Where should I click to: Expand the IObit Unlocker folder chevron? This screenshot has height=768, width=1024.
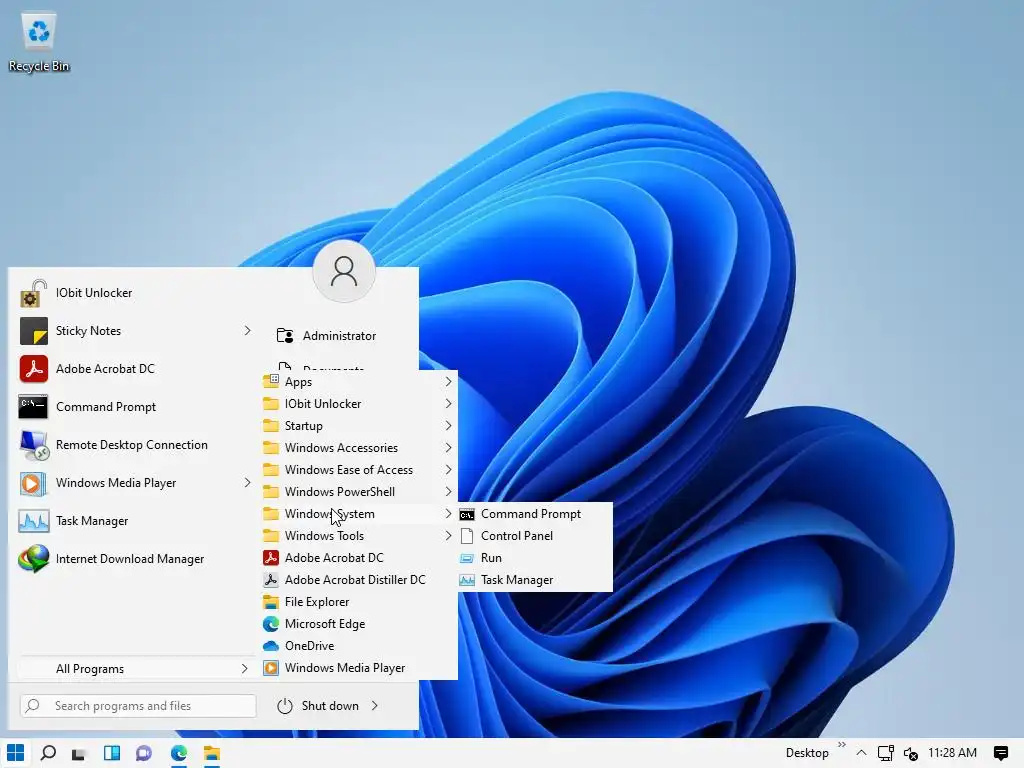pyautogui.click(x=448, y=404)
